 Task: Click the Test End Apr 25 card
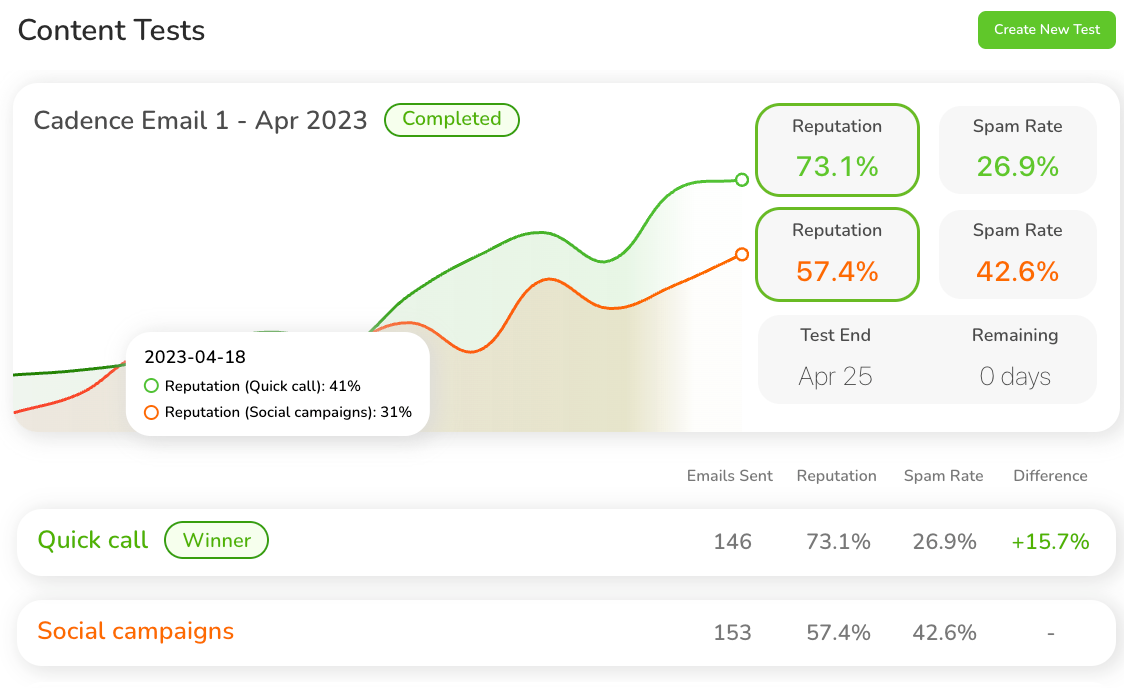coord(836,360)
